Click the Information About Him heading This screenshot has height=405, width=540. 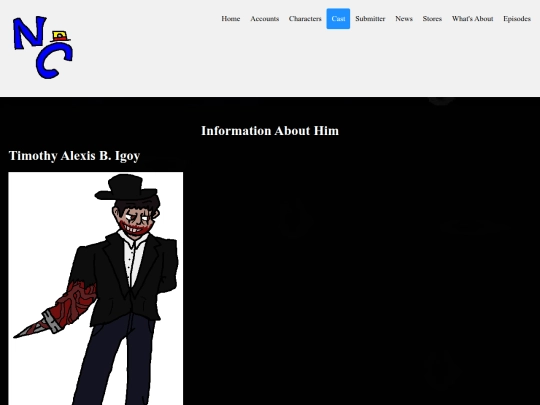(x=270, y=131)
